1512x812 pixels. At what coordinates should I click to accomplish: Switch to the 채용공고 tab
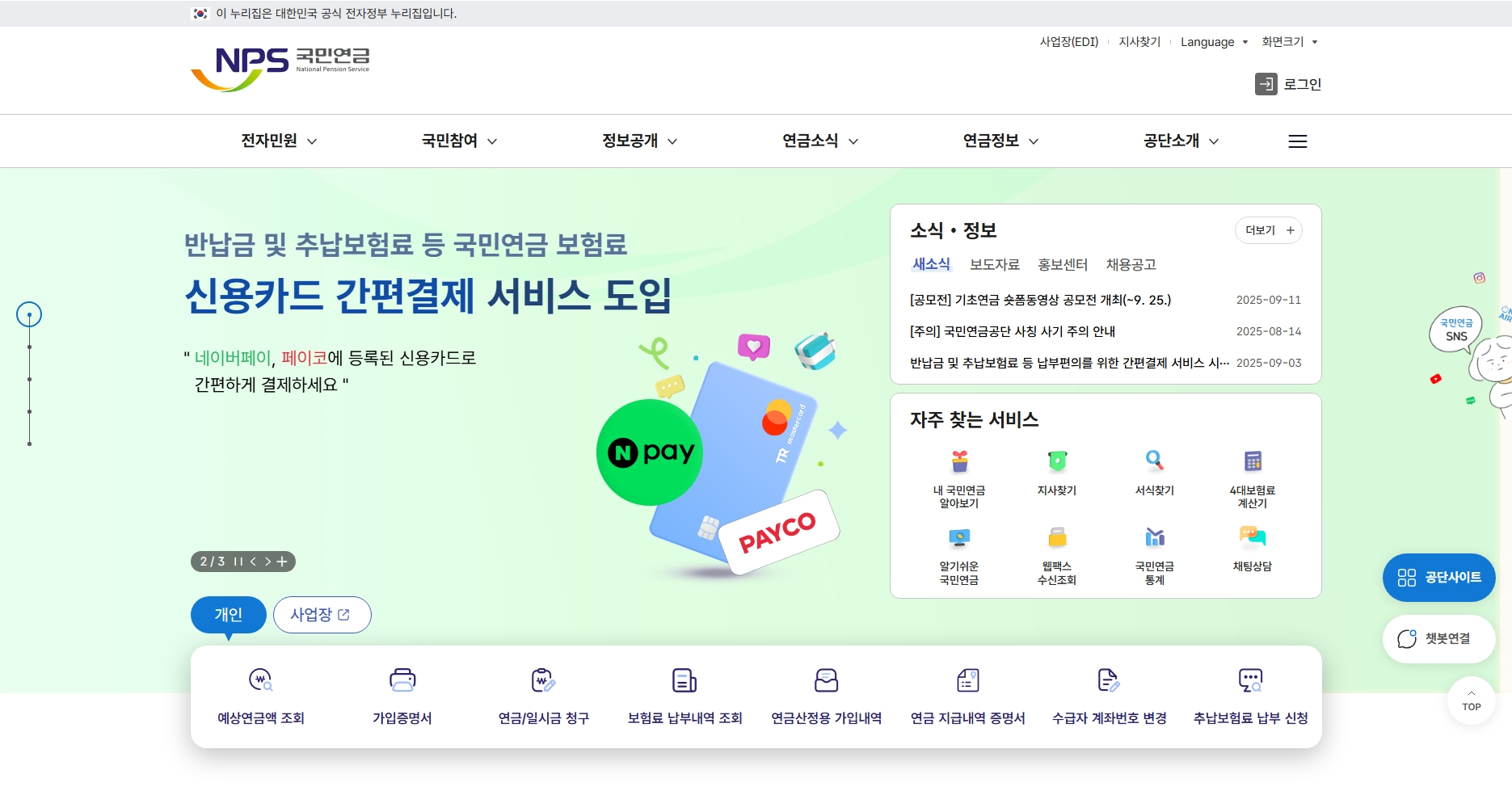[x=1131, y=264]
